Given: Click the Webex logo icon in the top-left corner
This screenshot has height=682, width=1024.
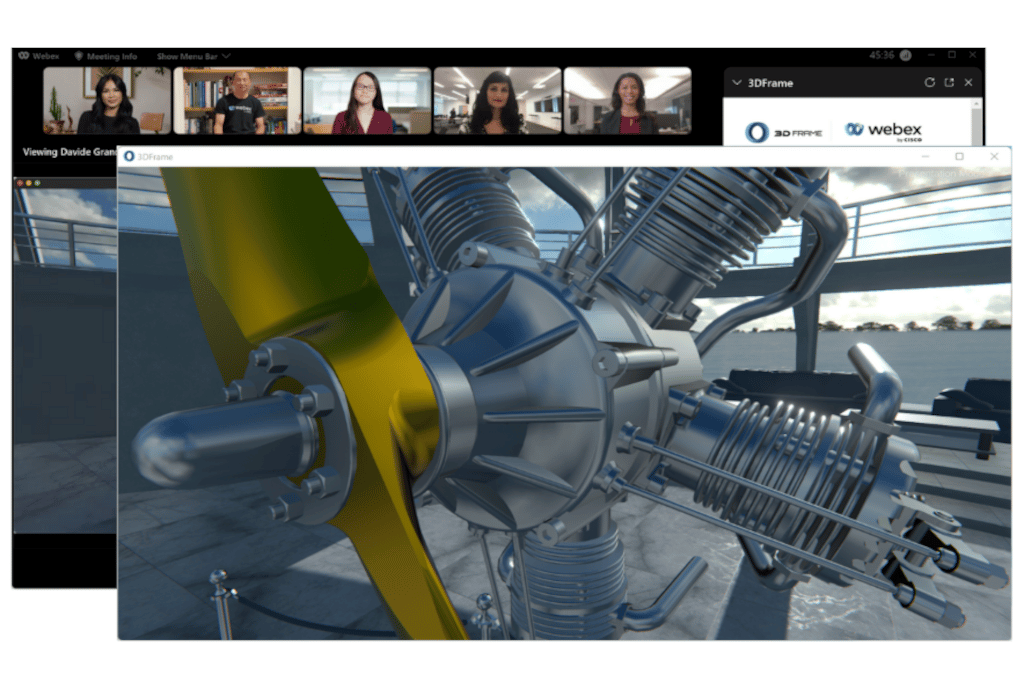Looking at the screenshot, I should click(x=25, y=56).
